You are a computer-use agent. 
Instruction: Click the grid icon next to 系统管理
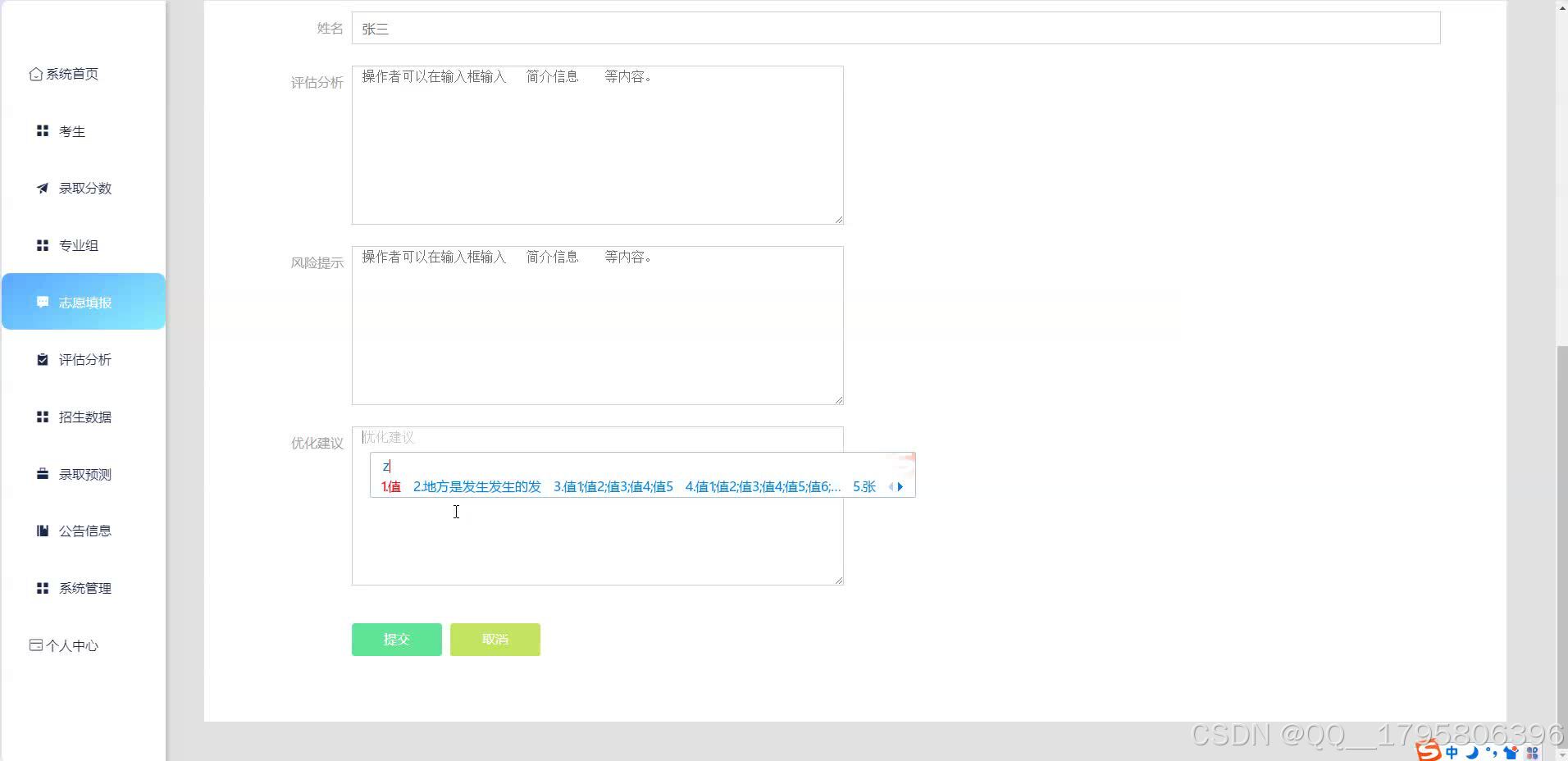pos(43,588)
